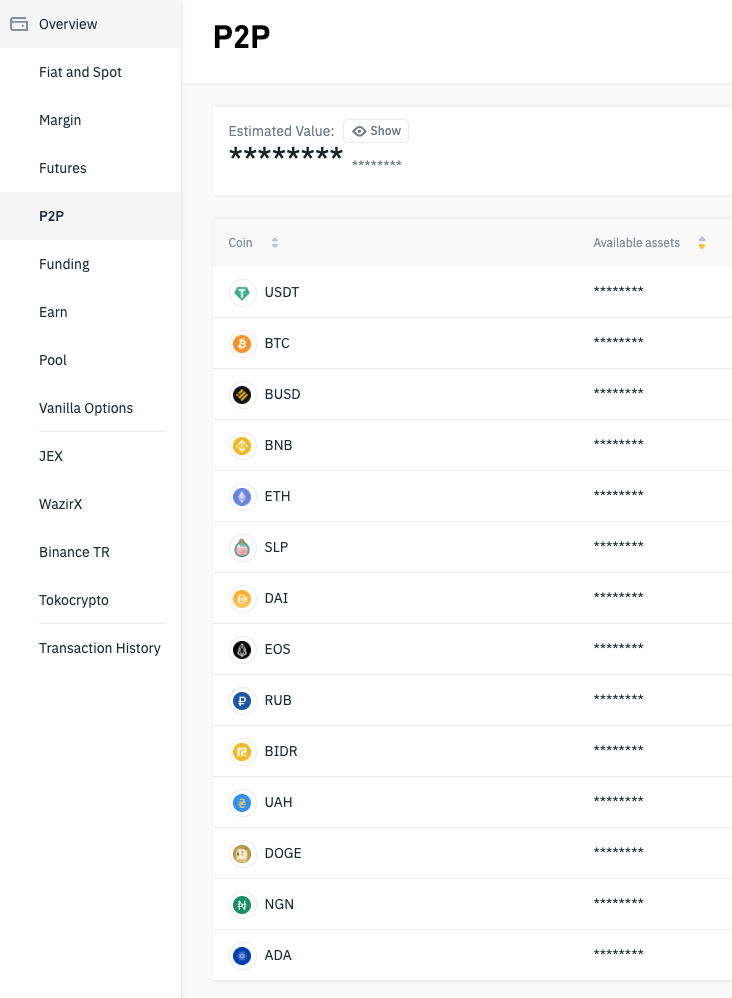Image resolution: width=732 pixels, height=998 pixels.
Task: Click the USDT coin icon
Action: point(242,293)
